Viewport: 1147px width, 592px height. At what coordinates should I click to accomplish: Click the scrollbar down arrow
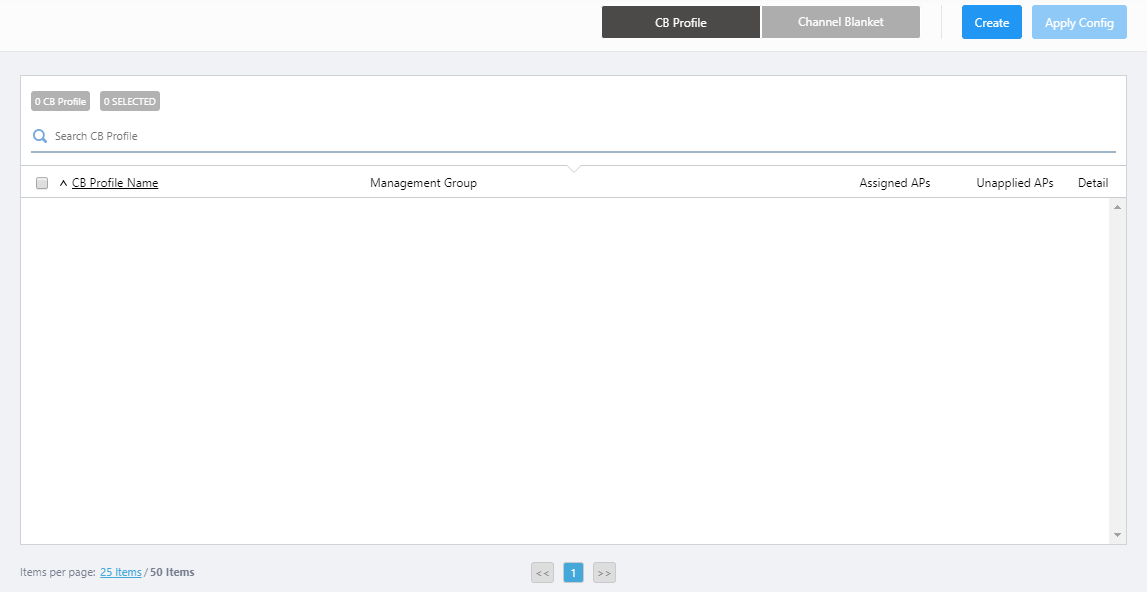tap(1118, 536)
